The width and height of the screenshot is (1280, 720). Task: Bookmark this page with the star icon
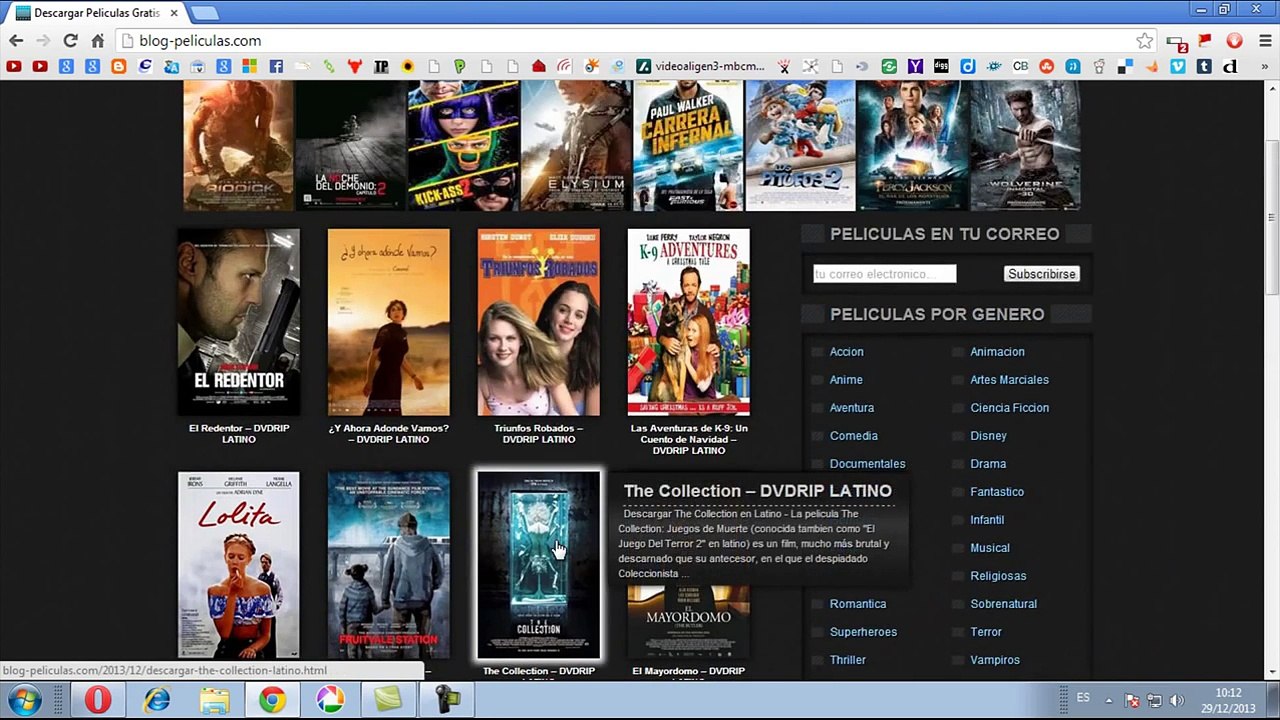click(x=1145, y=41)
